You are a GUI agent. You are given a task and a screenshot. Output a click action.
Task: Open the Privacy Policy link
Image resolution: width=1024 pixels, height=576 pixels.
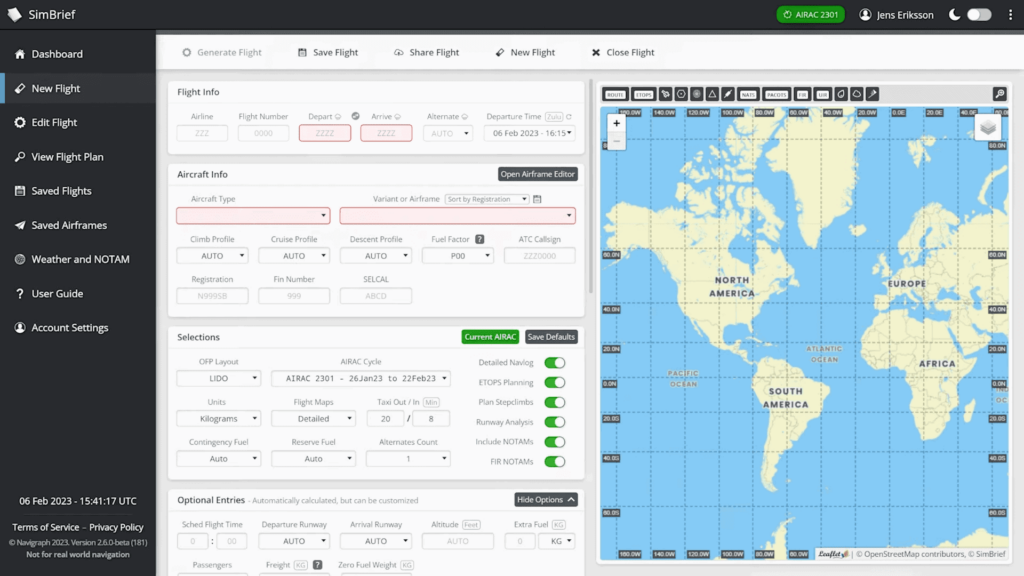pos(116,527)
